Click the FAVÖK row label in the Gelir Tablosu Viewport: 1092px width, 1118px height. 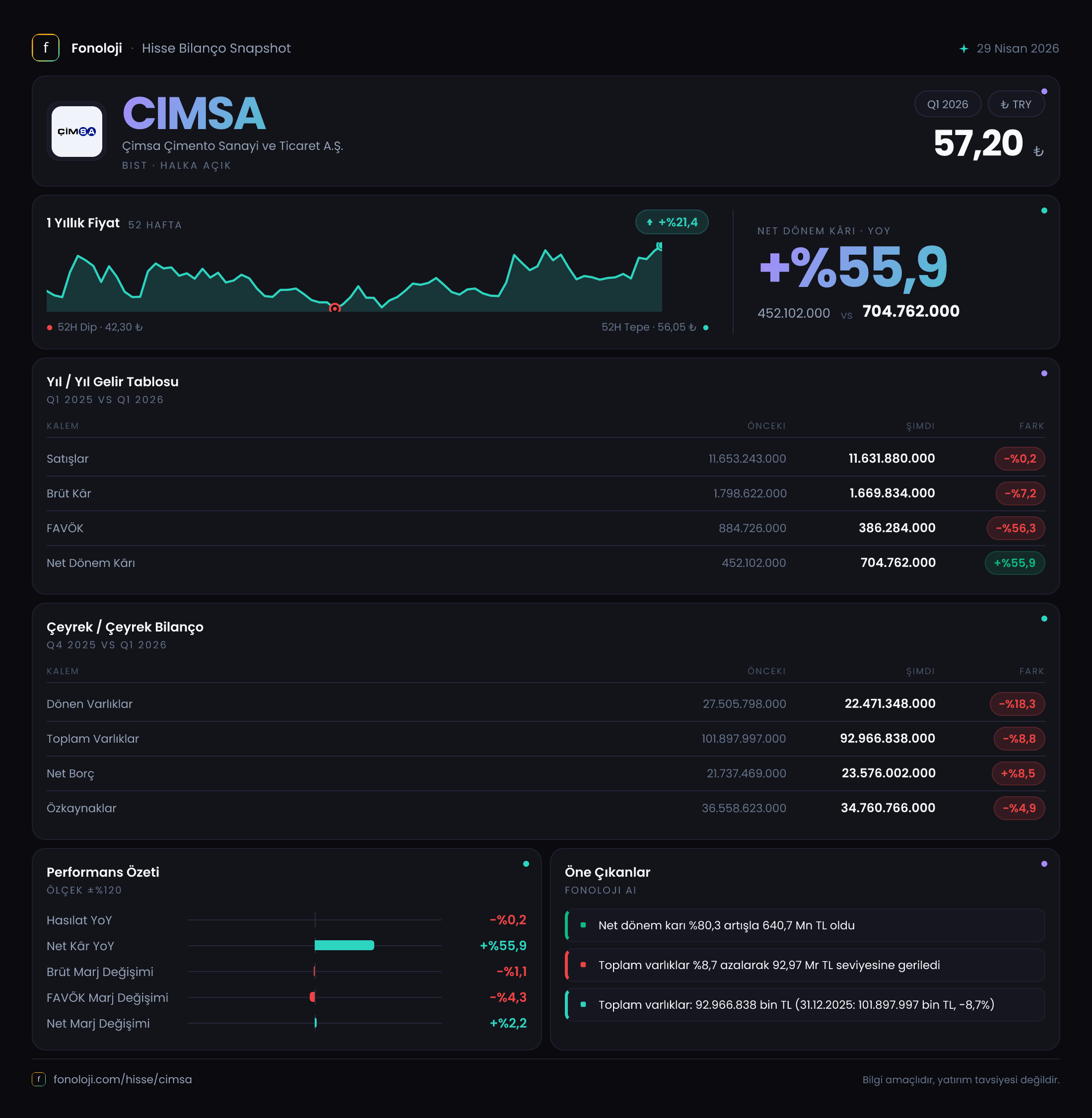65,528
